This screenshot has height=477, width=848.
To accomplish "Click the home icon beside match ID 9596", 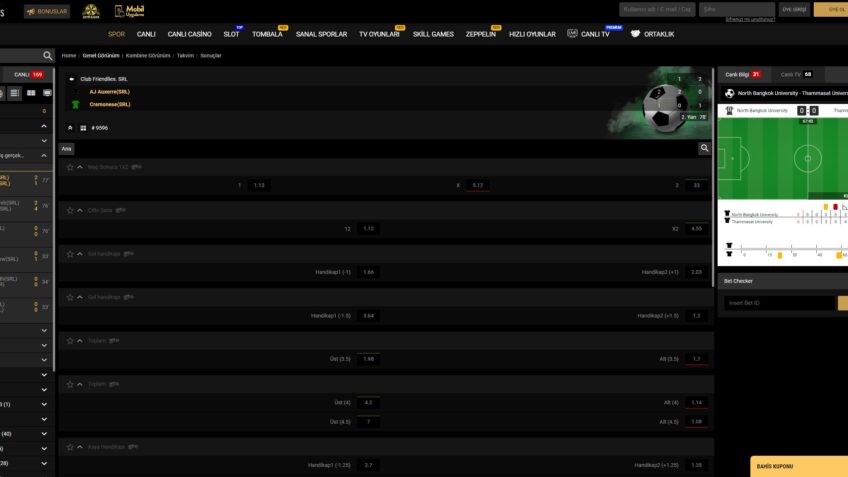I will pos(70,128).
